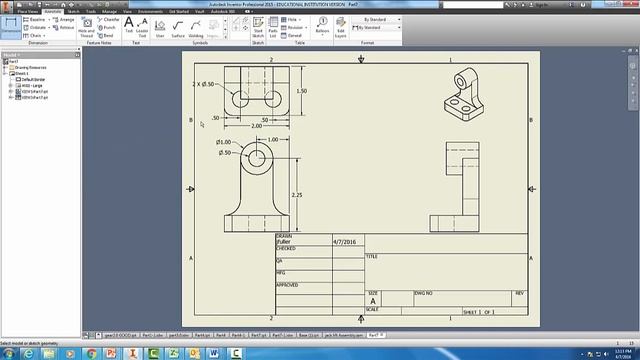
Task: Open the Windows Start menu
Action: click(x=8, y=353)
